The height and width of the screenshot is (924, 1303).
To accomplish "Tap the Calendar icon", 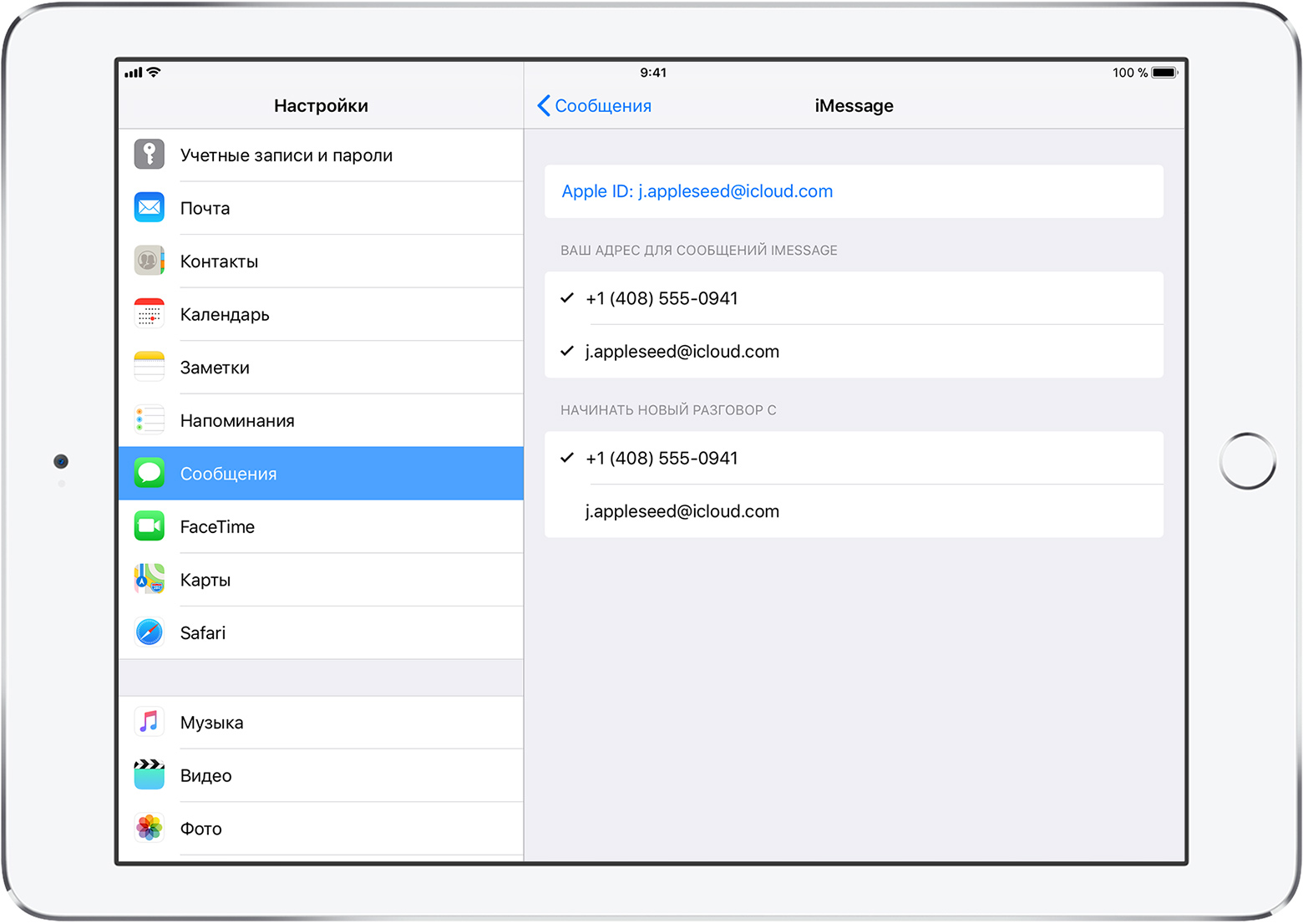I will click(x=150, y=313).
